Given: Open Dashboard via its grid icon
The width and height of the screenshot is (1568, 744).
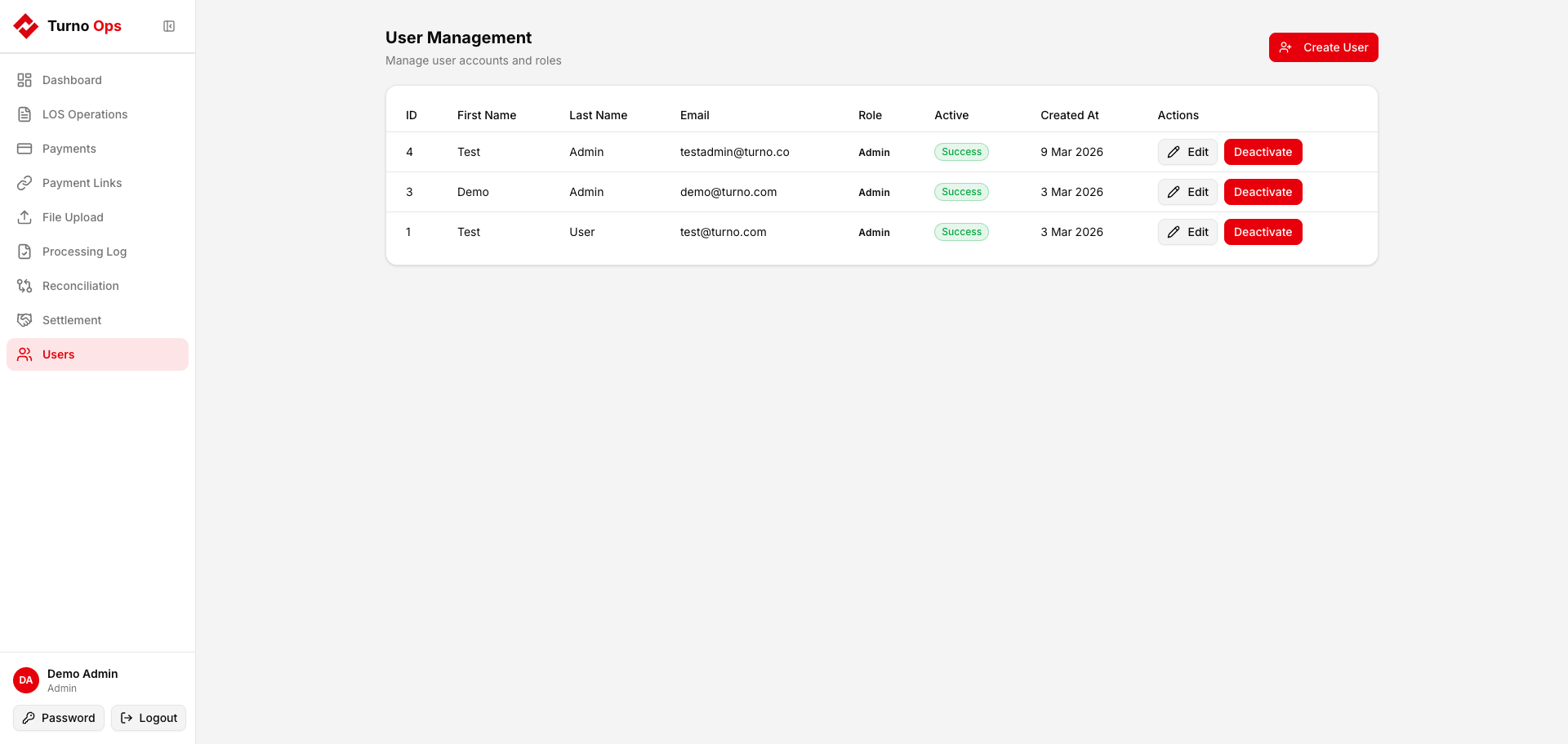Looking at the screenshot, I should [x=24, y=80].
